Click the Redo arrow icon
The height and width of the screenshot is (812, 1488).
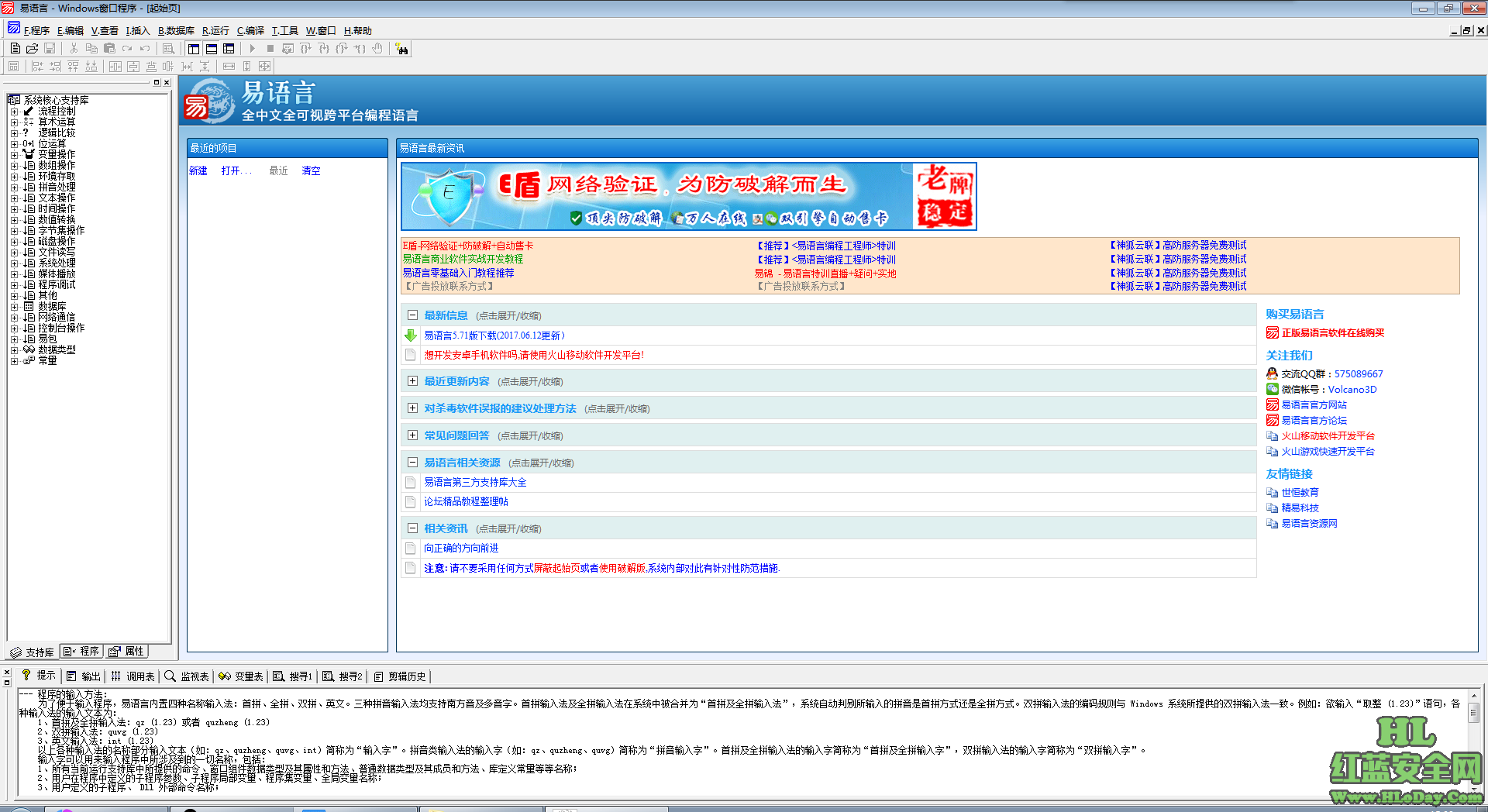[x=127, y=48]
